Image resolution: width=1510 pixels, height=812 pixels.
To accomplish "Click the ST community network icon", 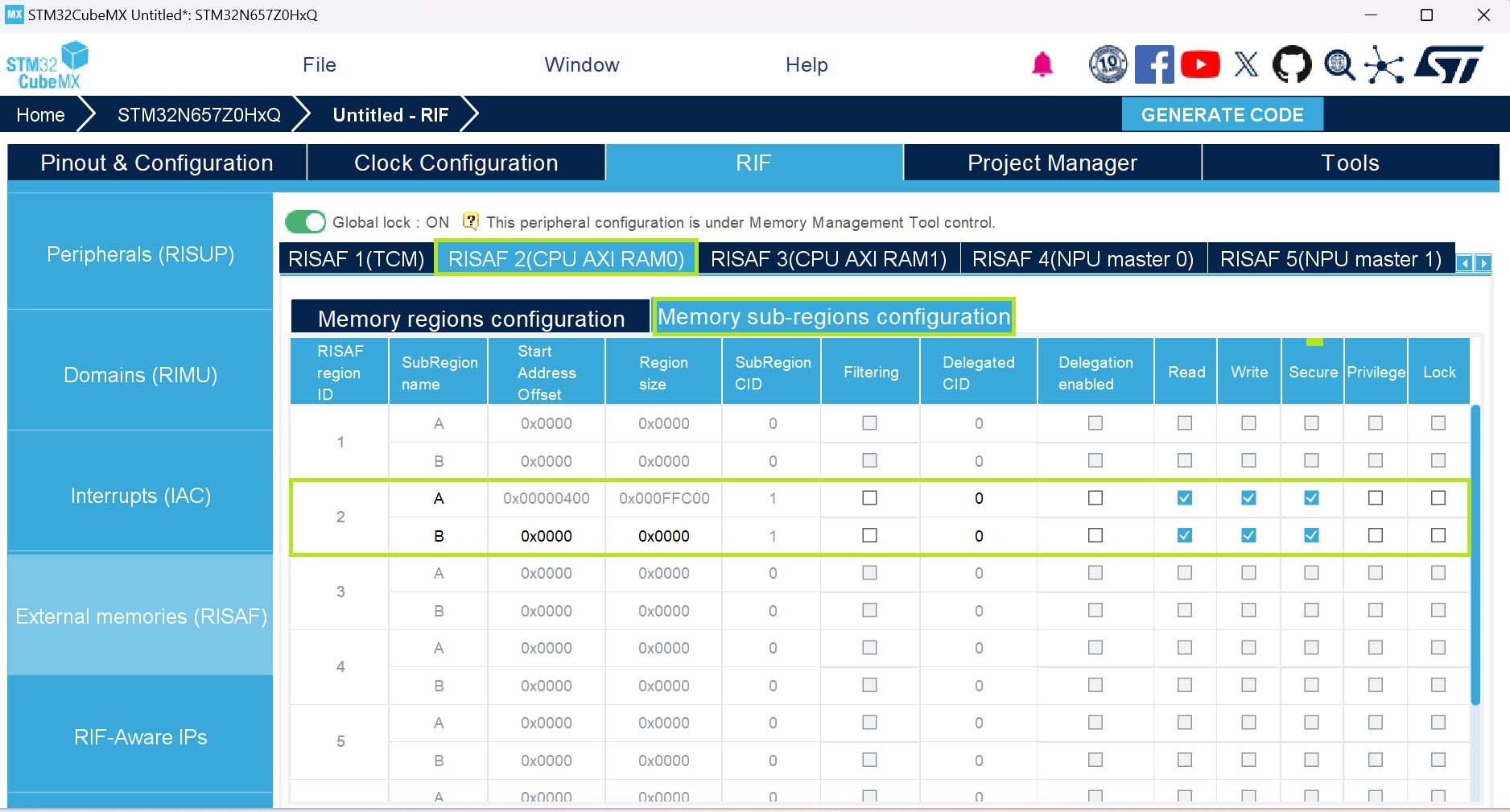I will pos(1384,64).
